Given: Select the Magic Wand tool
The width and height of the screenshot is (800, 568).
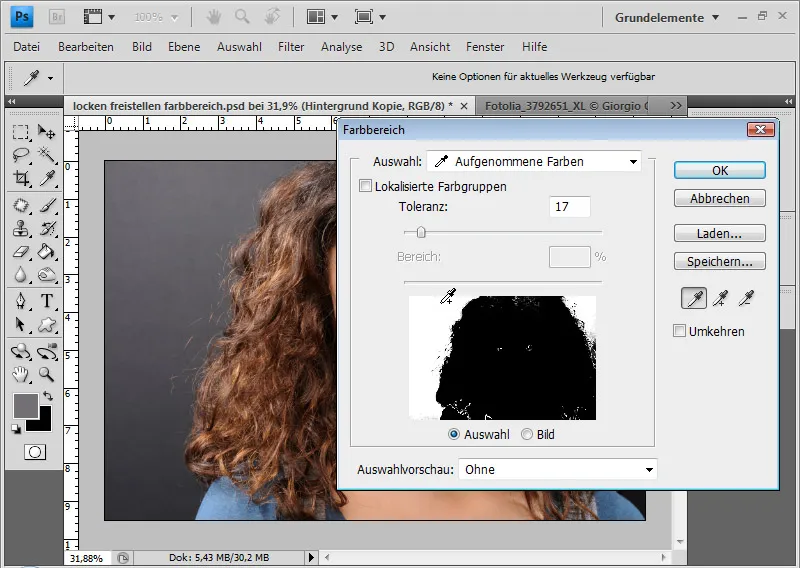Looking at the screenshot, I should 46,155.
